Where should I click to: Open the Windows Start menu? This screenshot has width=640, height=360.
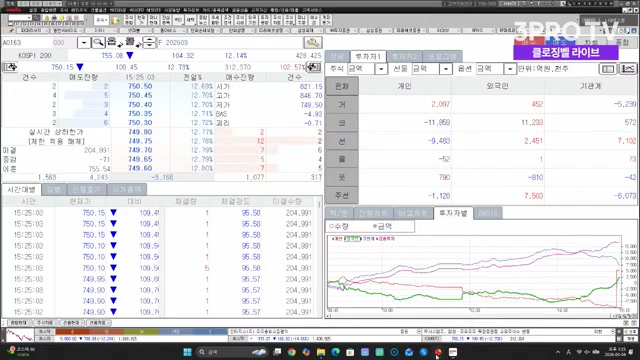click(187, 352)
